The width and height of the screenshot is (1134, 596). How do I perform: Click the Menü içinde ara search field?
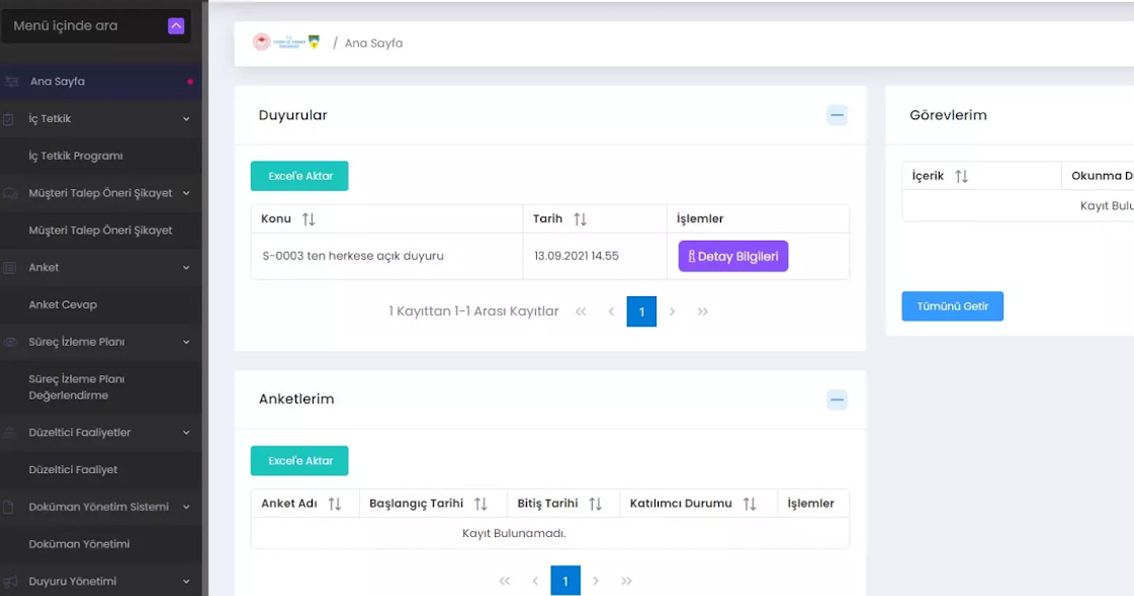tap(88, 26)
